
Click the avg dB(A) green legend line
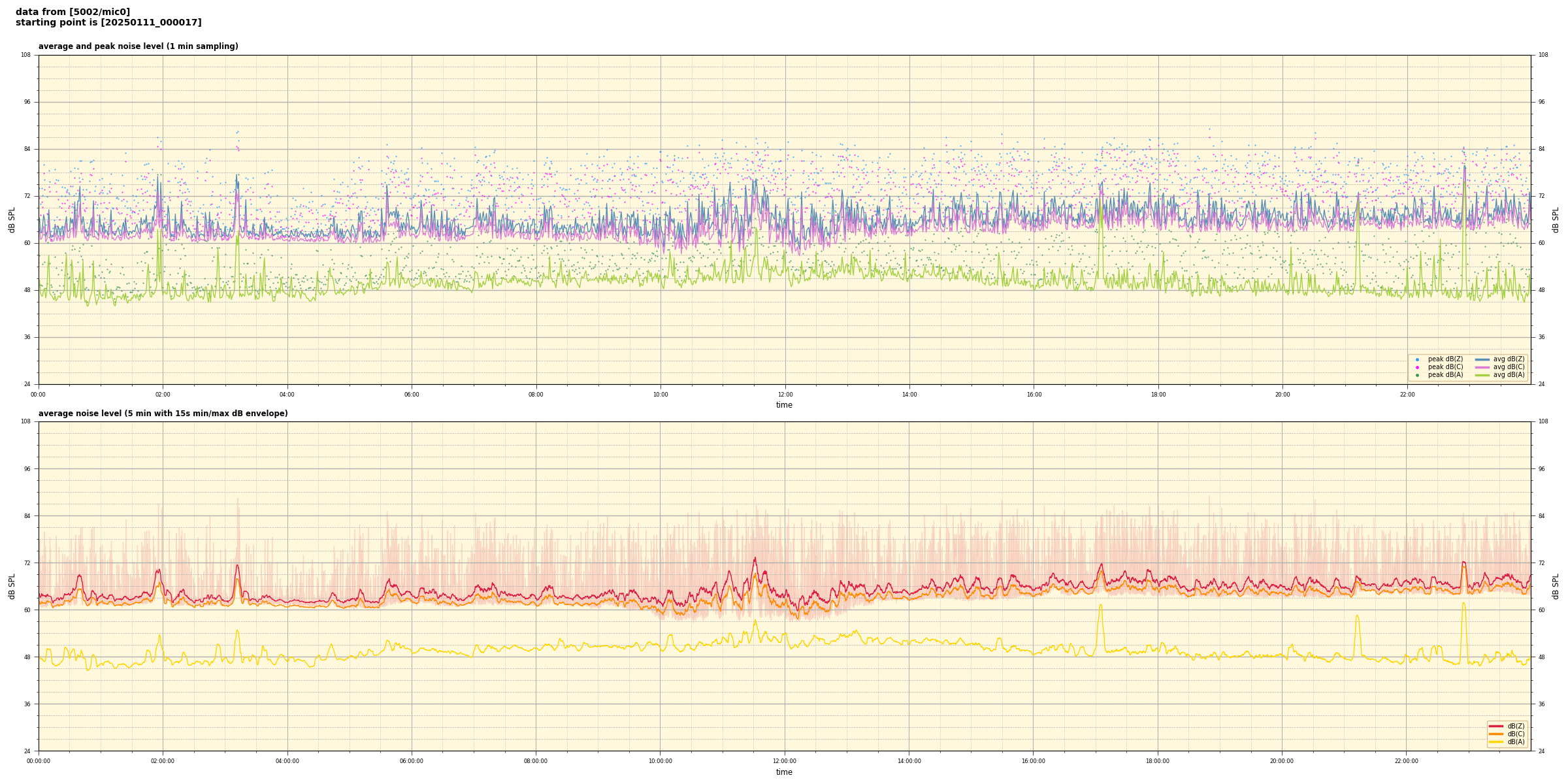point(1482,375)
